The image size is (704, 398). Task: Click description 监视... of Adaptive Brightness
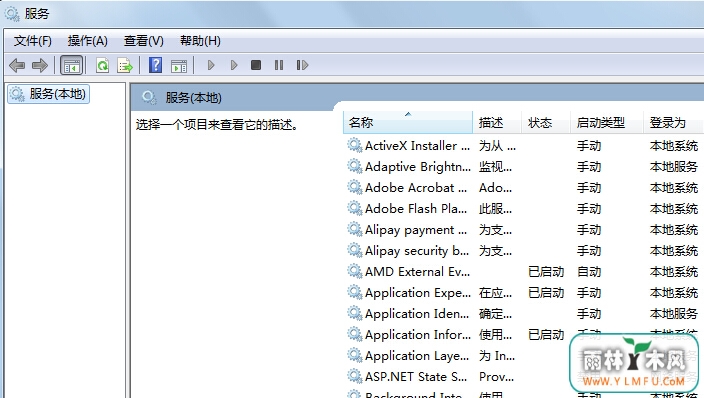point(495,167)
